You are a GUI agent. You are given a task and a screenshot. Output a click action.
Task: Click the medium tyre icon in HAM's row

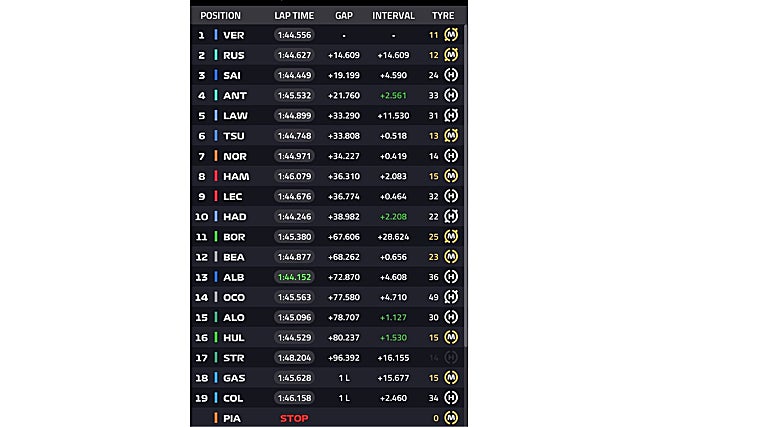tap(451, 176)
